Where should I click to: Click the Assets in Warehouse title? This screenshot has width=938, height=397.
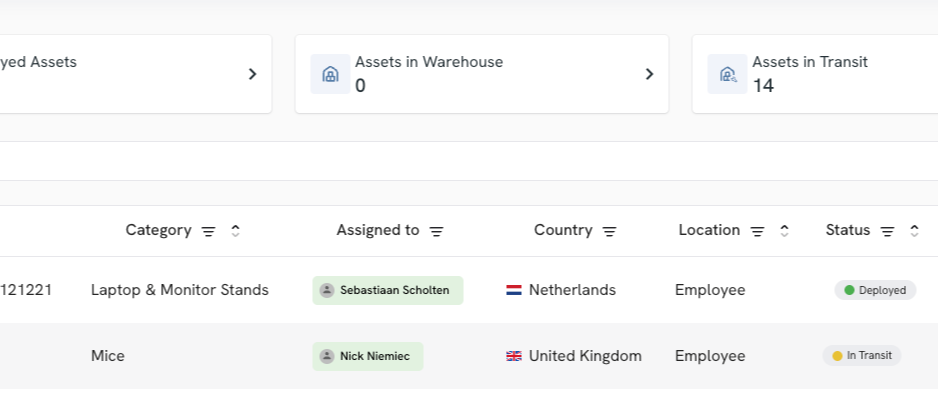[429, 62]
